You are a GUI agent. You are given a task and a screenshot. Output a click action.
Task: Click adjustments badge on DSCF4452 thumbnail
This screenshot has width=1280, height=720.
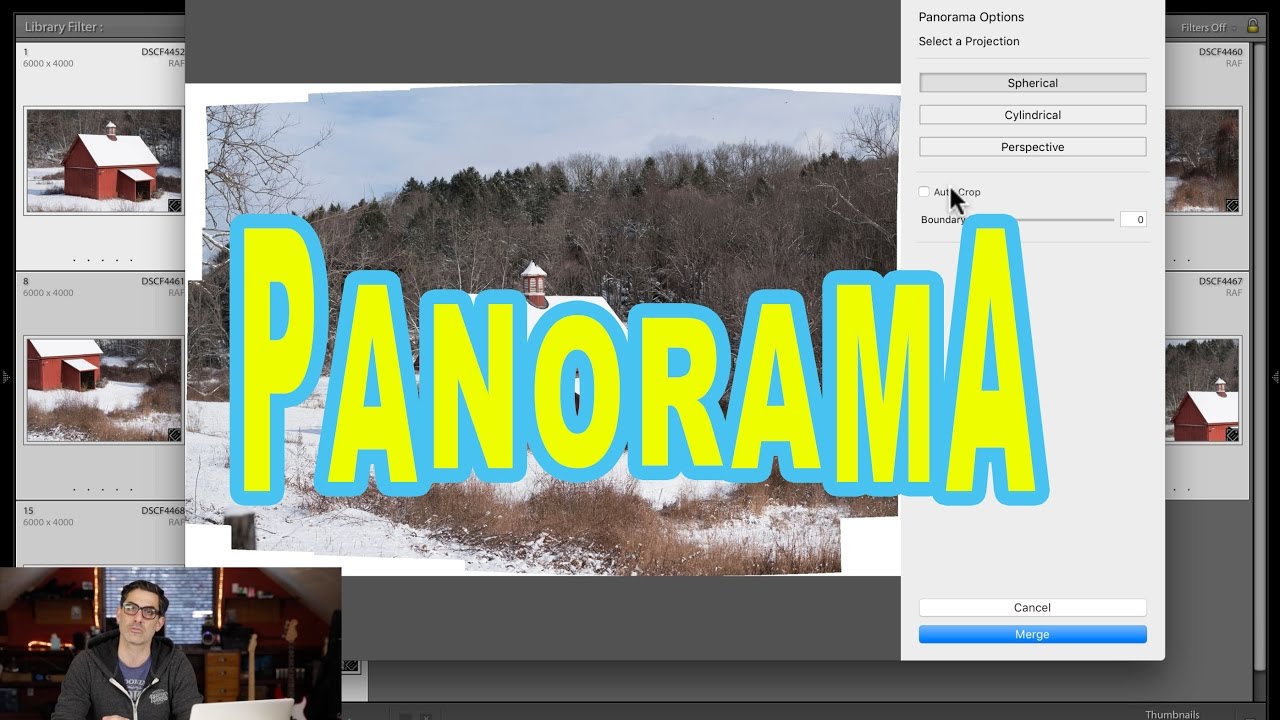pos(175,205)
